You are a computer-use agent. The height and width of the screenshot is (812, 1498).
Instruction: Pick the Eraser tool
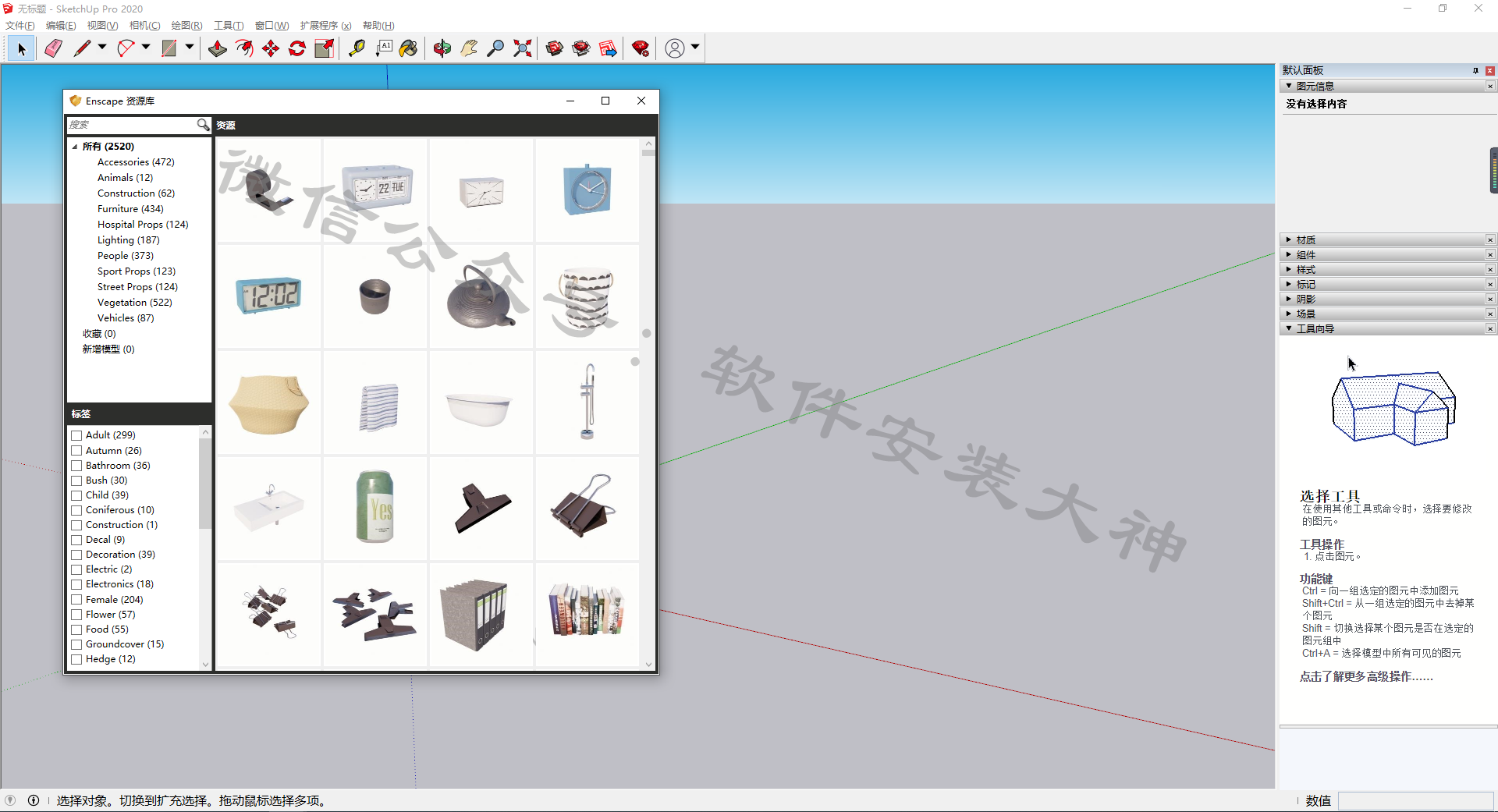pyautogui.click(x=53, y=48)
